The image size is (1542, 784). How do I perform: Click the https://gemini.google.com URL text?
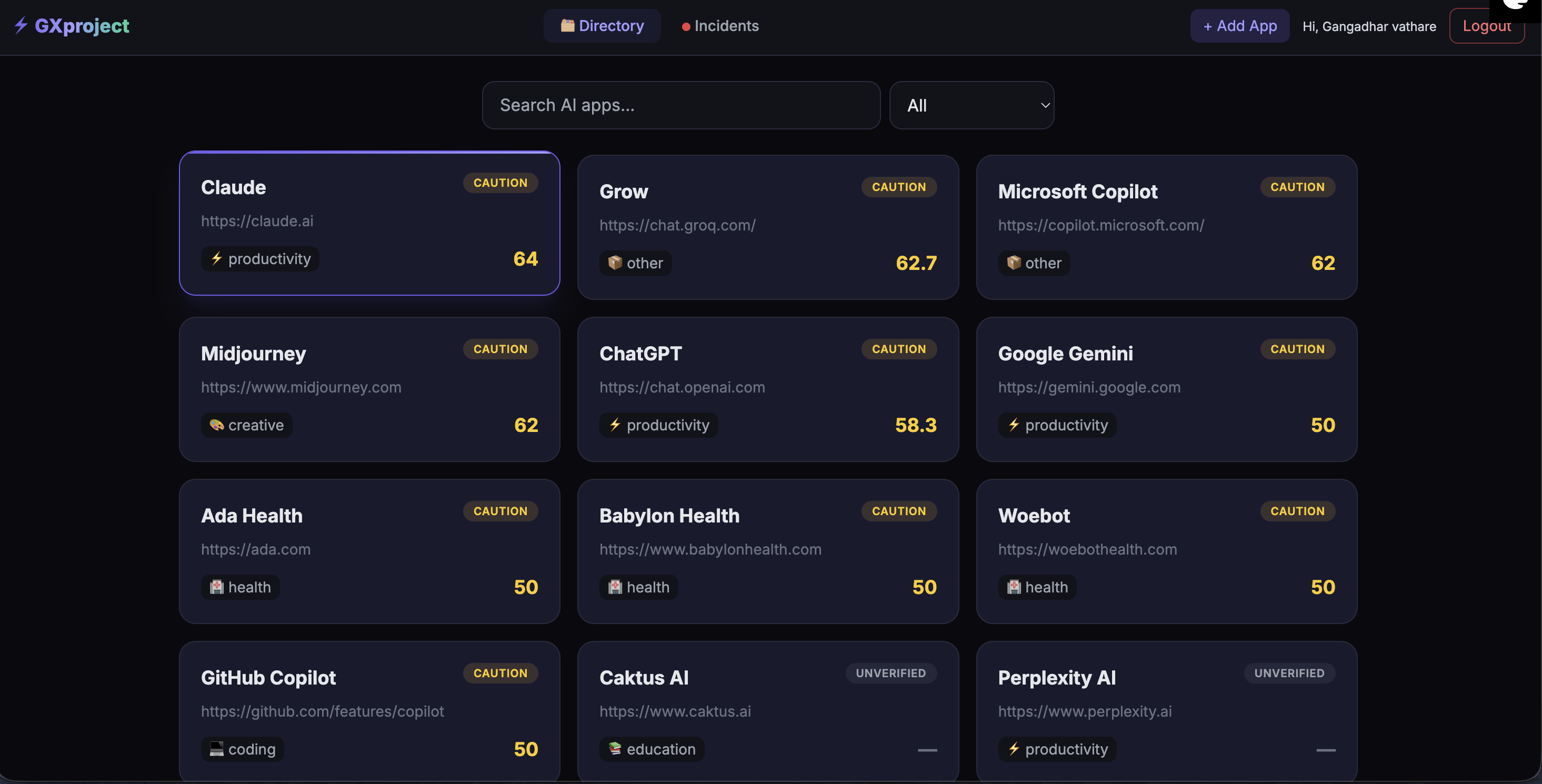click(1089, 387)
